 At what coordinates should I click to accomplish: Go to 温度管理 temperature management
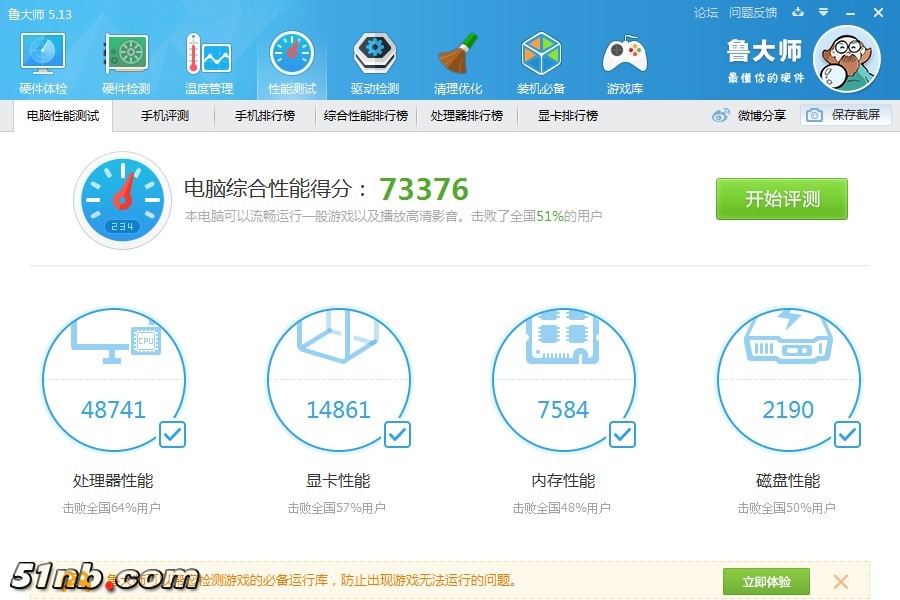coord(208,62)
